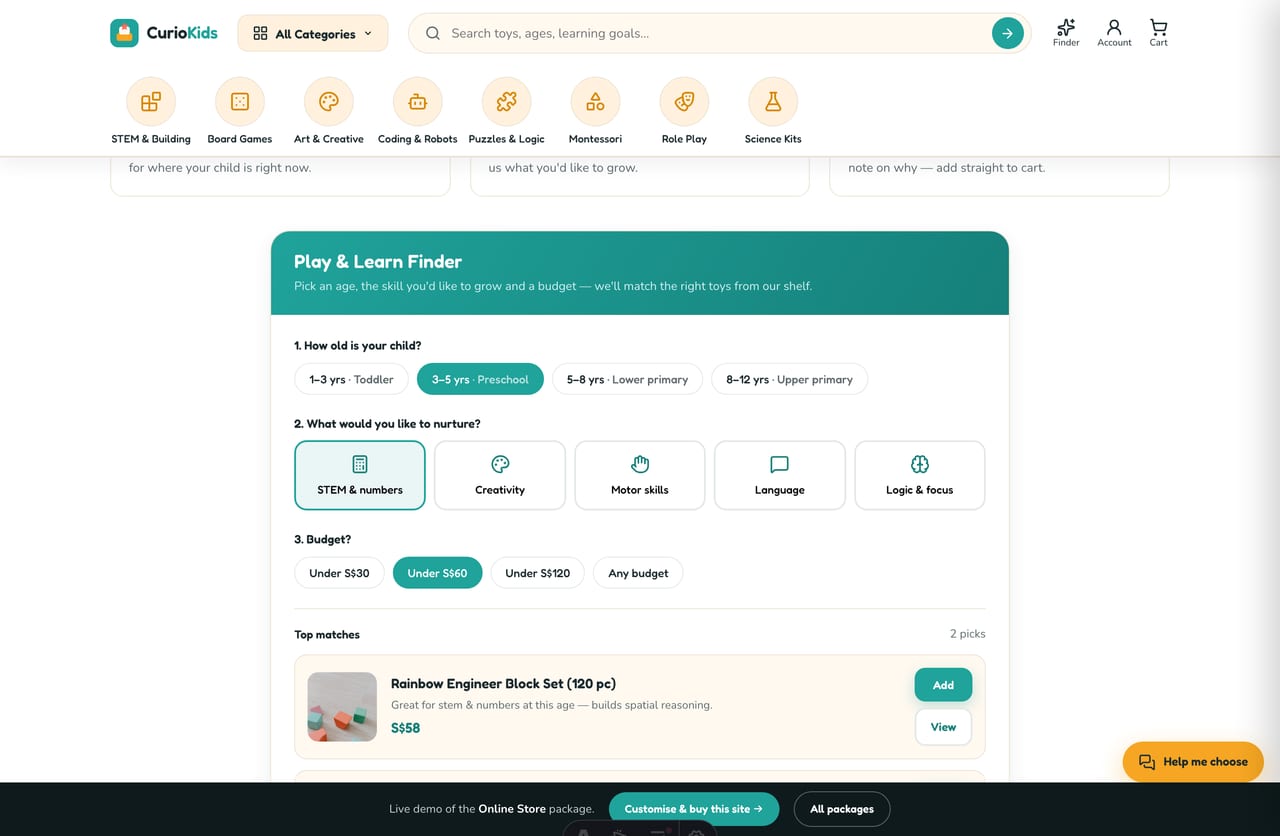
Task: Select 3–5 yrs Preschool age
Action: pos(480,379)
